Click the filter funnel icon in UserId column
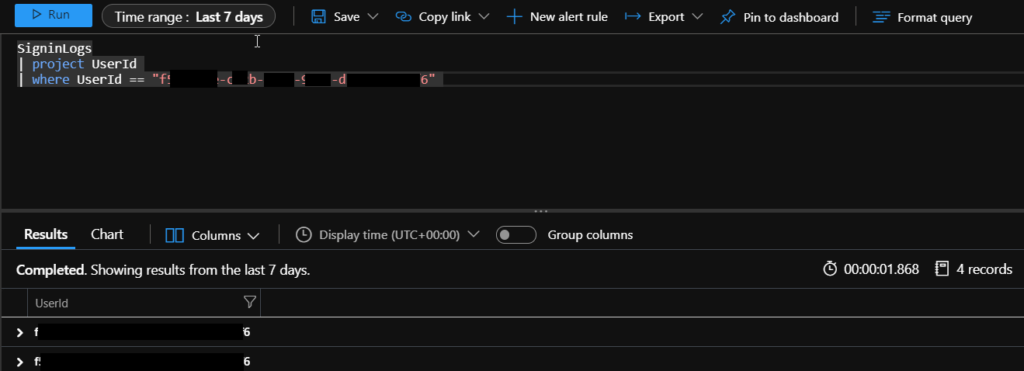 [x=249, y=302]
